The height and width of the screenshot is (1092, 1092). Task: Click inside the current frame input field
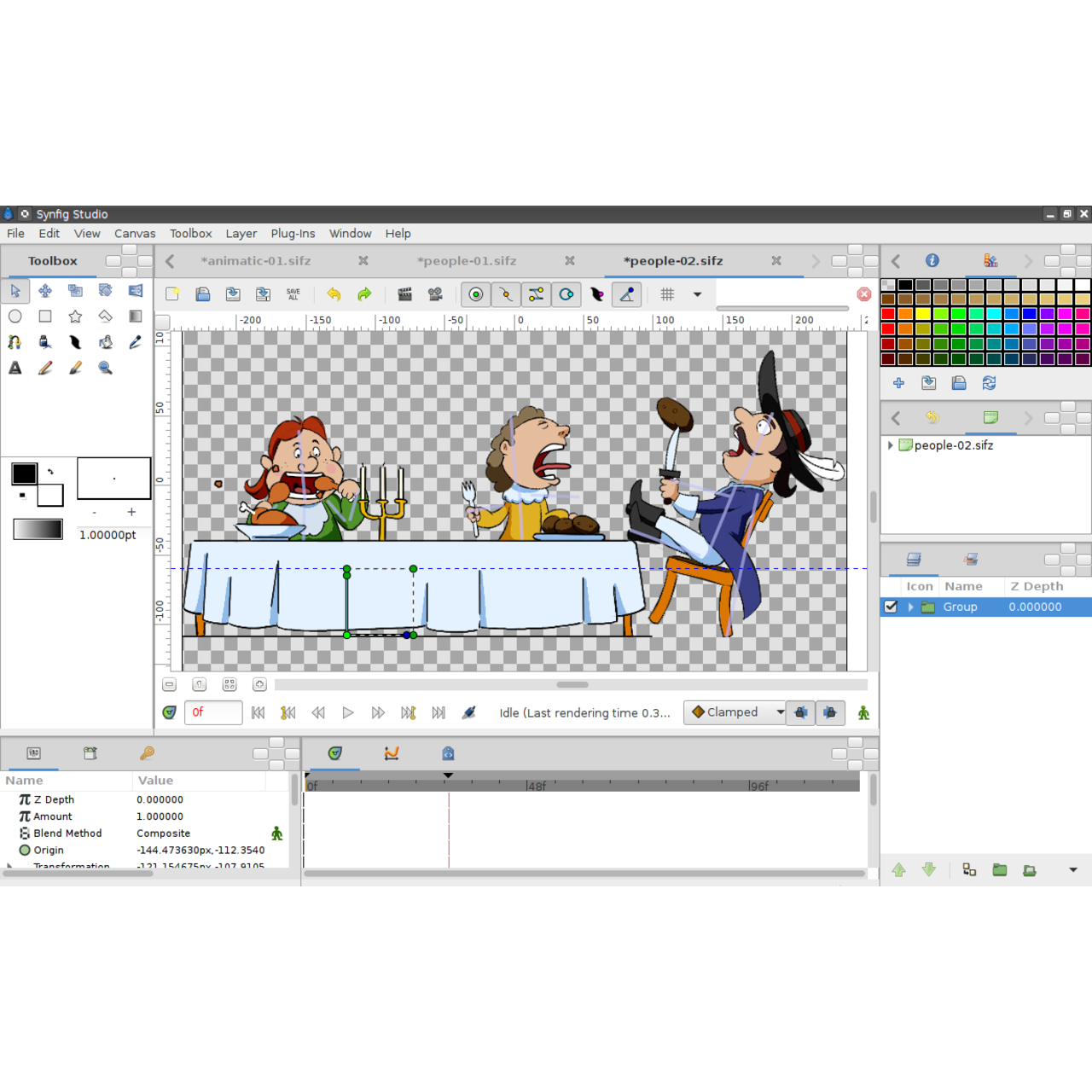pos(212,712)
